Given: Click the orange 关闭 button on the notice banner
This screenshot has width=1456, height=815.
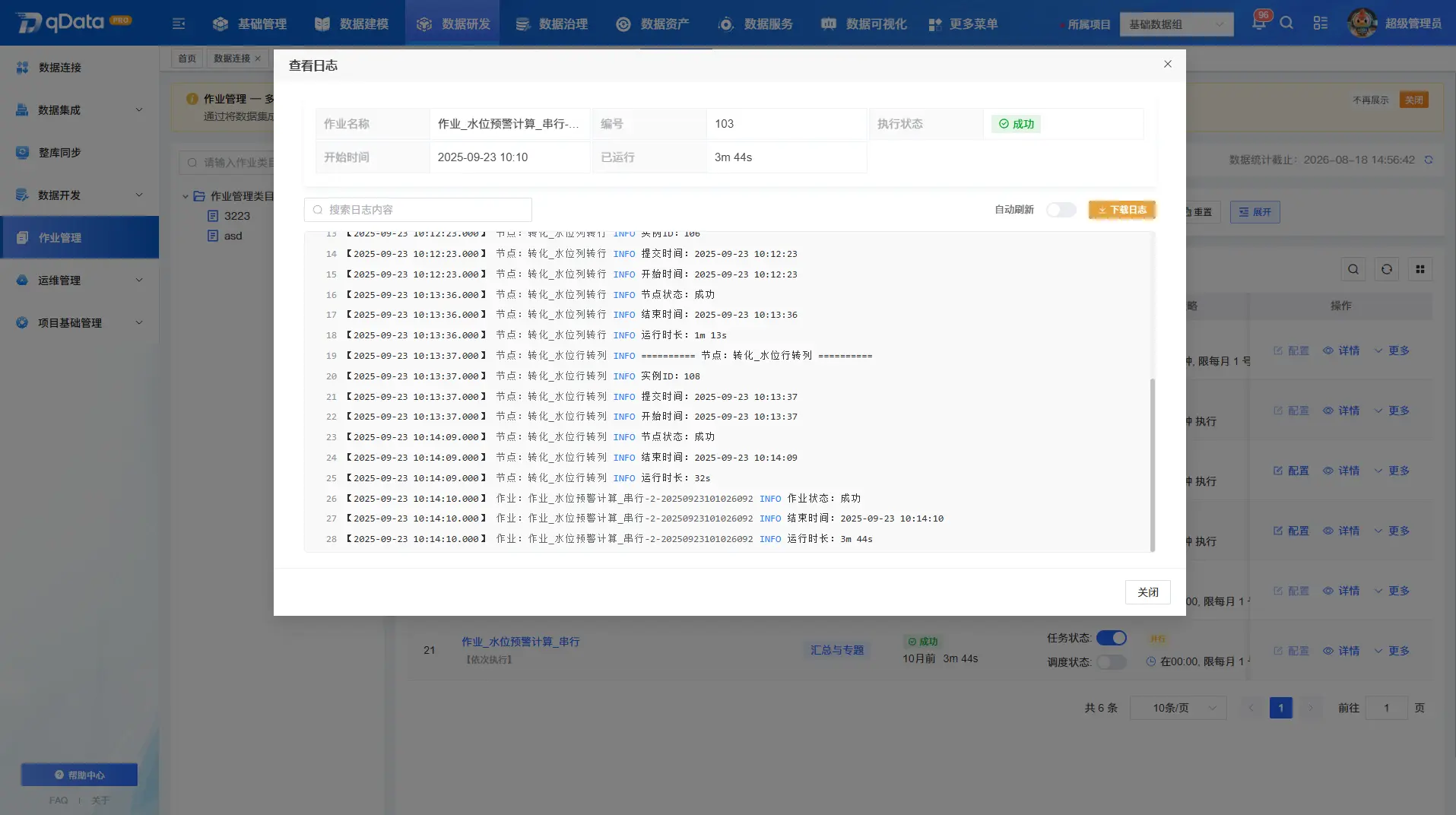Looking at the screenshot, I should coord(1413,100).
